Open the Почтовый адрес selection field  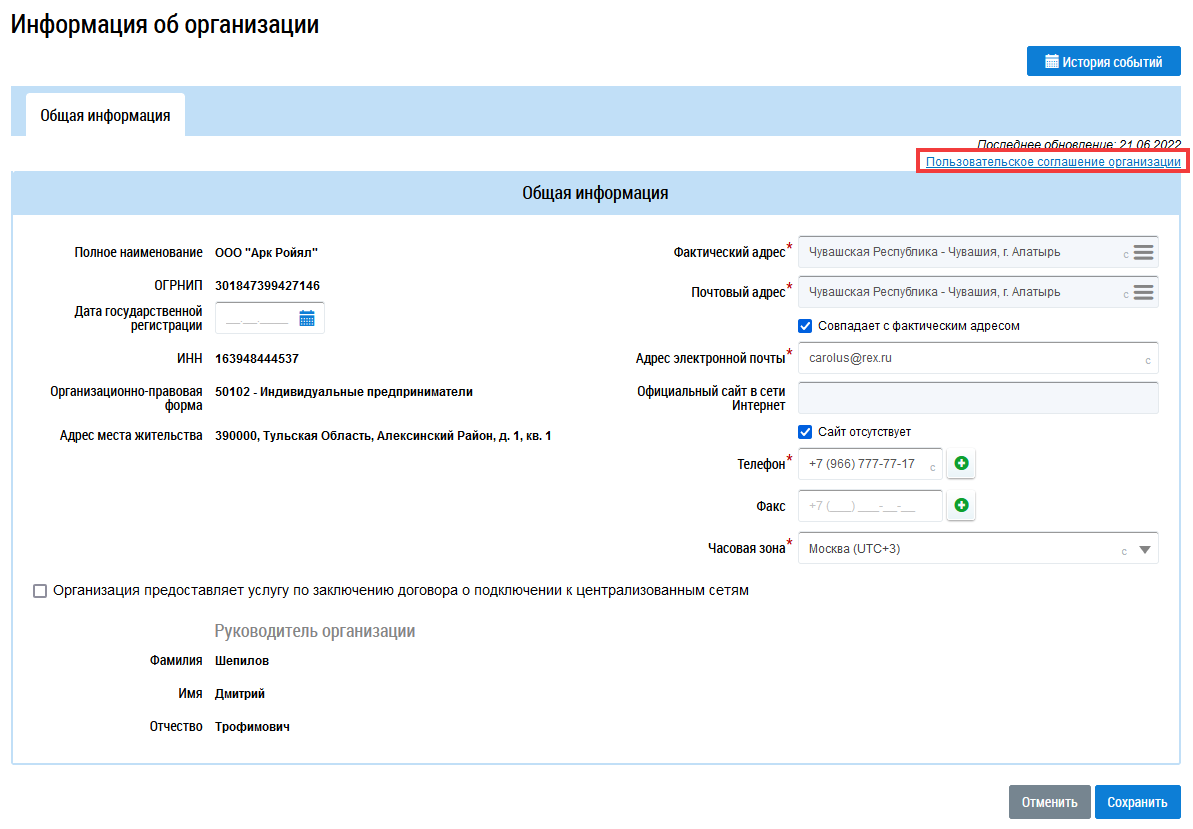(960, 292)
